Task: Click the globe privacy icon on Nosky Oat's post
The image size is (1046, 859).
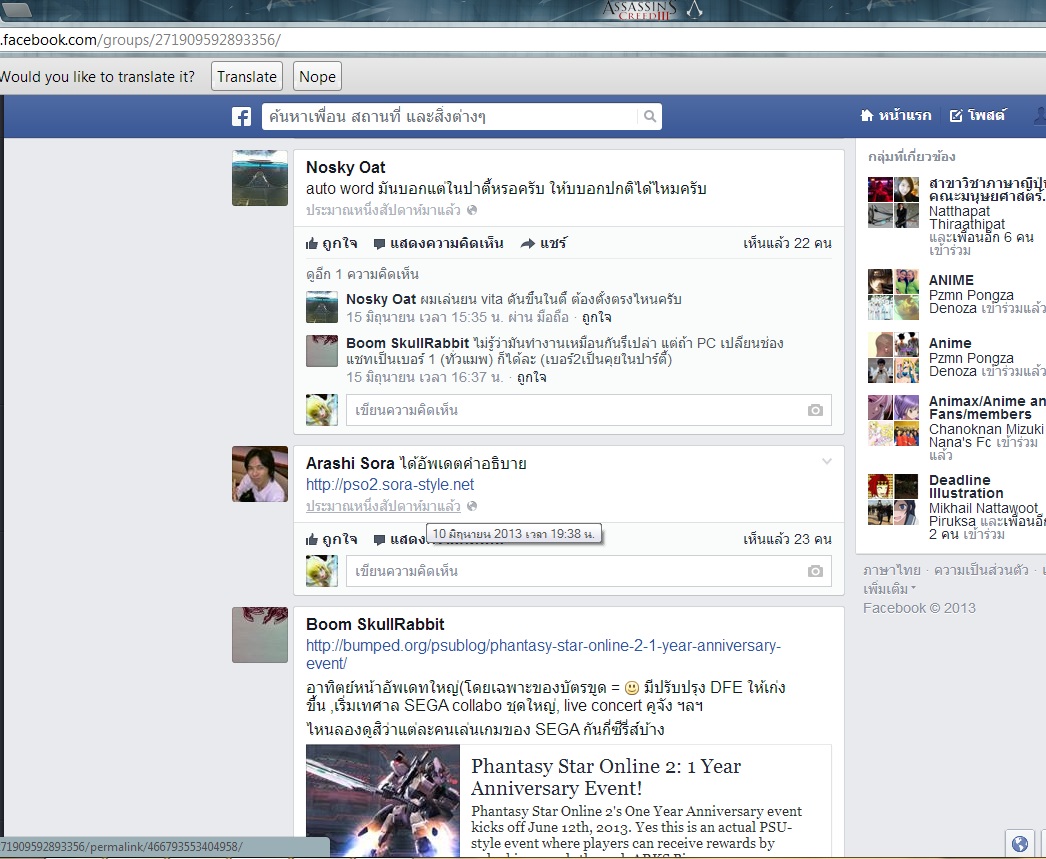Action: (472, 210)
